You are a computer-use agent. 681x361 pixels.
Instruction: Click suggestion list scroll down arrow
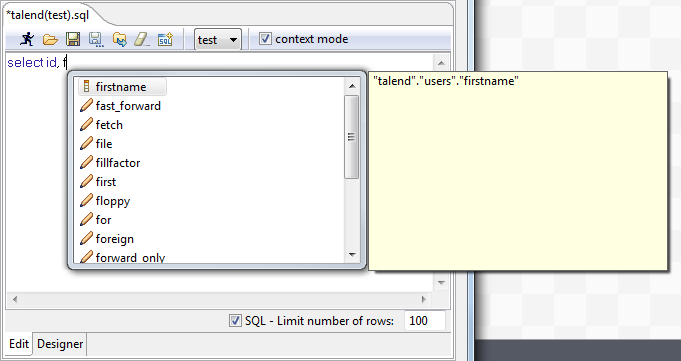352,255
